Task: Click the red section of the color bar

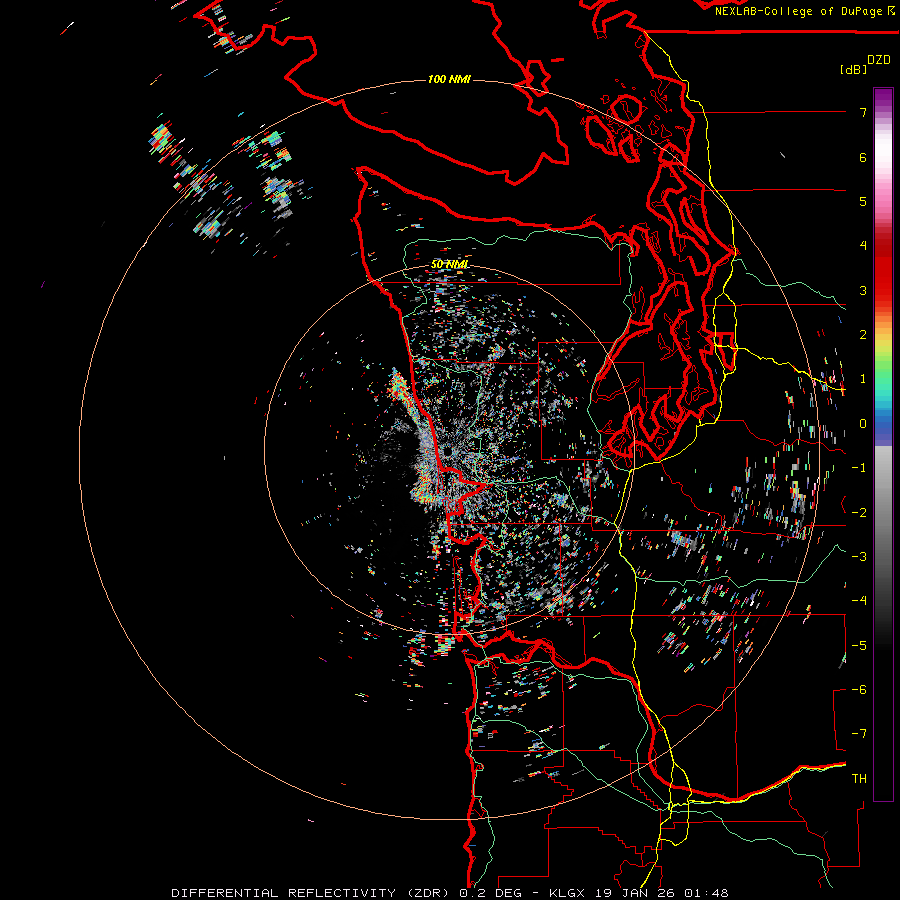Action: coord(883,270)
